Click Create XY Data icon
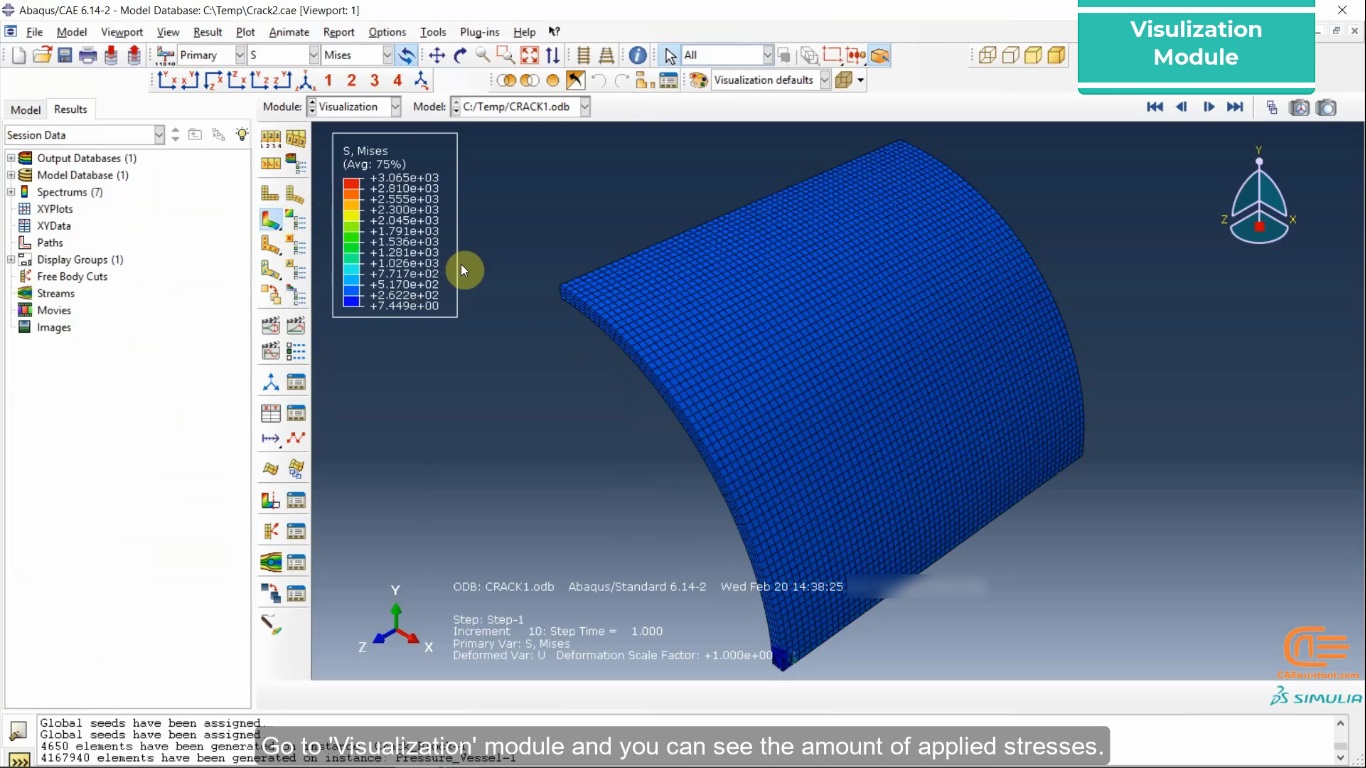The width and height of the screenshot is (1366, 768). click(x=270, y=412)
